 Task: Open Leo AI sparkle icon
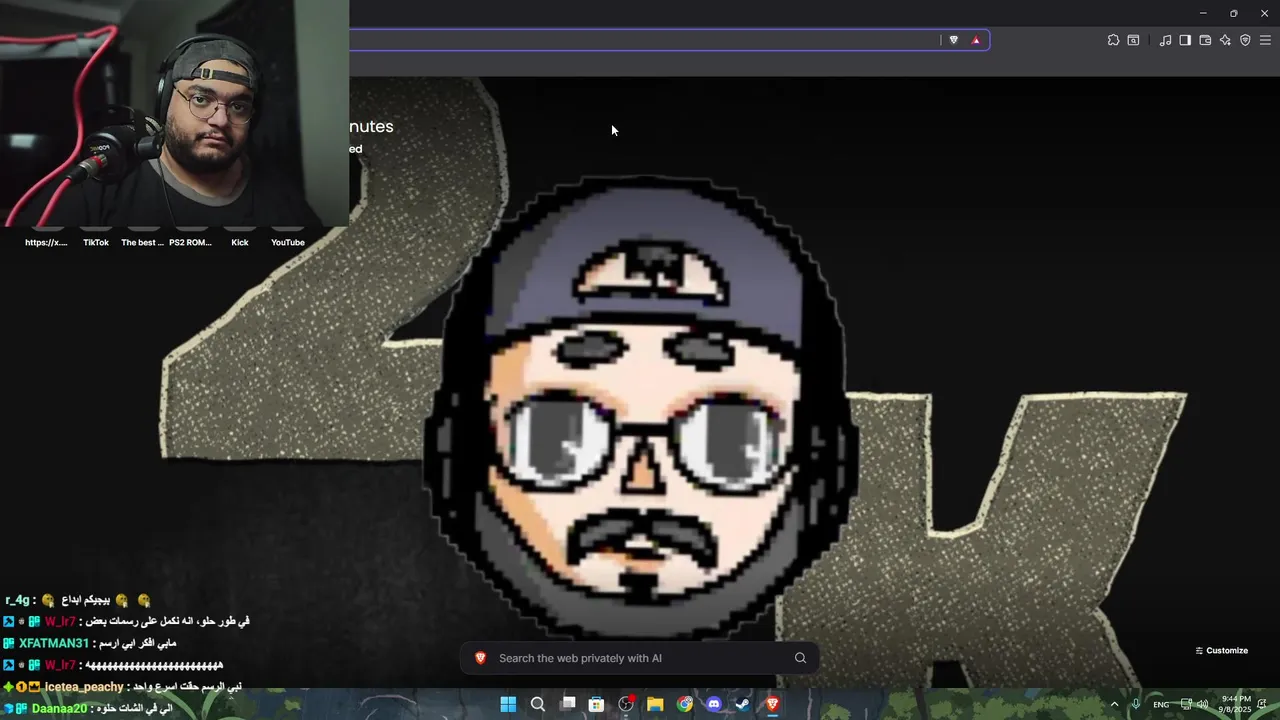pos(1225,40)
